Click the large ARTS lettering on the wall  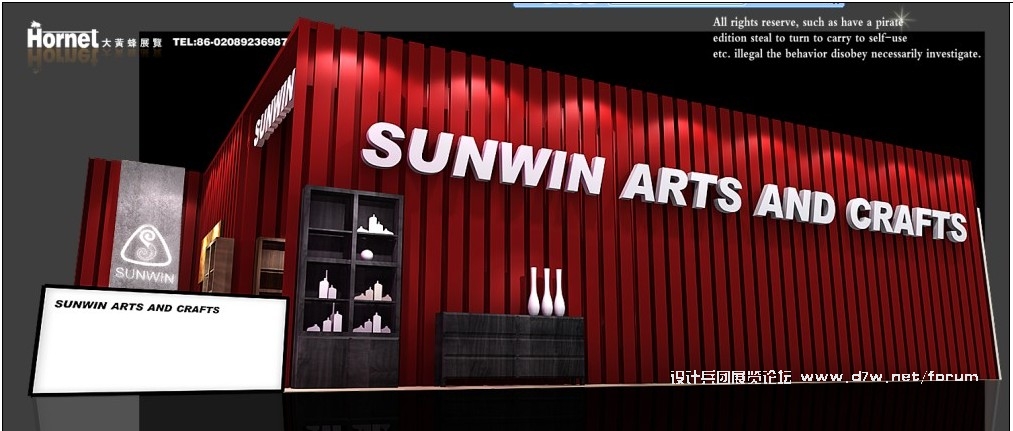click(681, 187)
